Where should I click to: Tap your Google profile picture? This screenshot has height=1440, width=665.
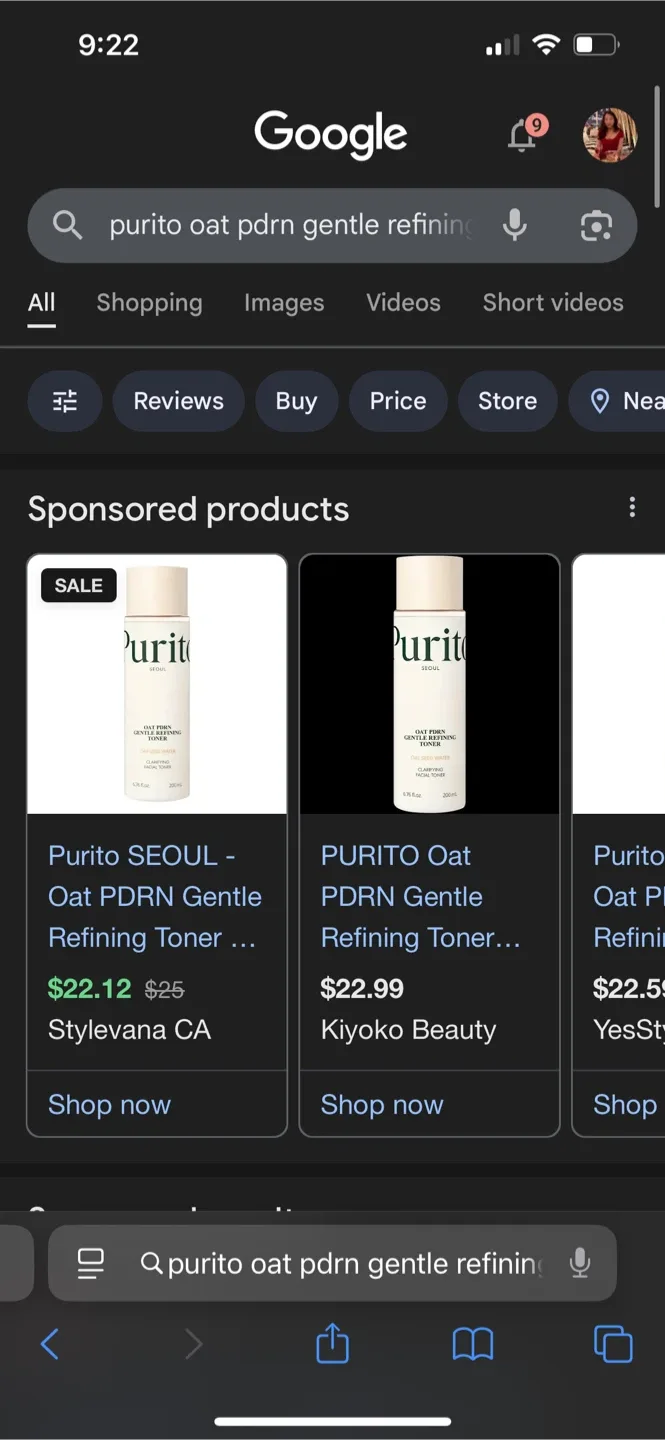pyautogui.click(x=608, y=134)
